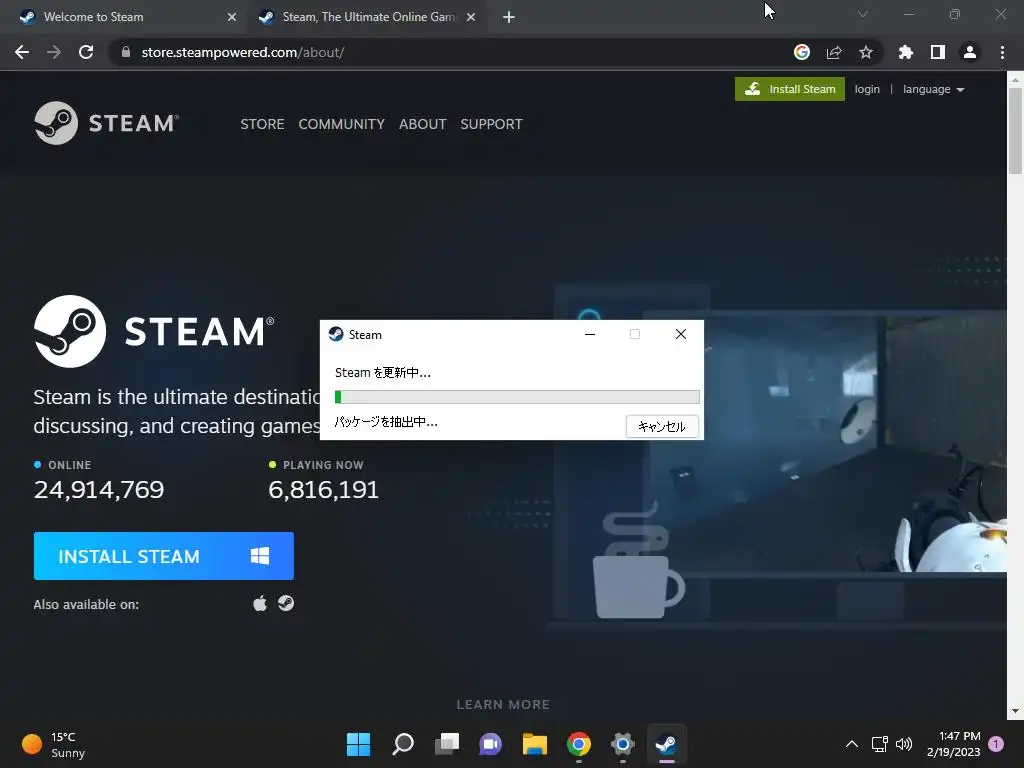The image size is (1024, 768).
Task: Minimize the Steam updater dialog
Action: 590,334
